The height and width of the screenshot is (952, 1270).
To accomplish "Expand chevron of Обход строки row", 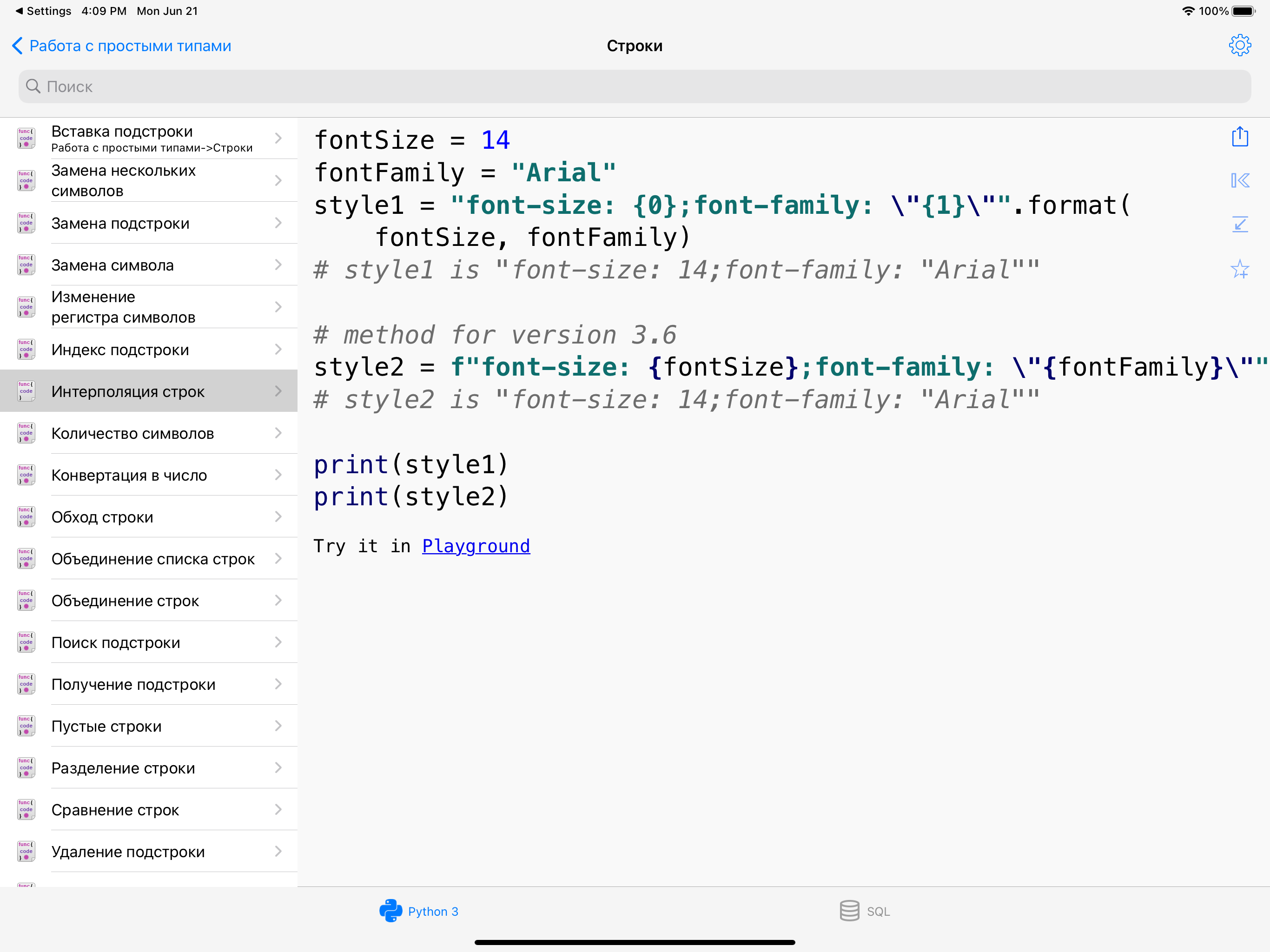I will [278, 517].
